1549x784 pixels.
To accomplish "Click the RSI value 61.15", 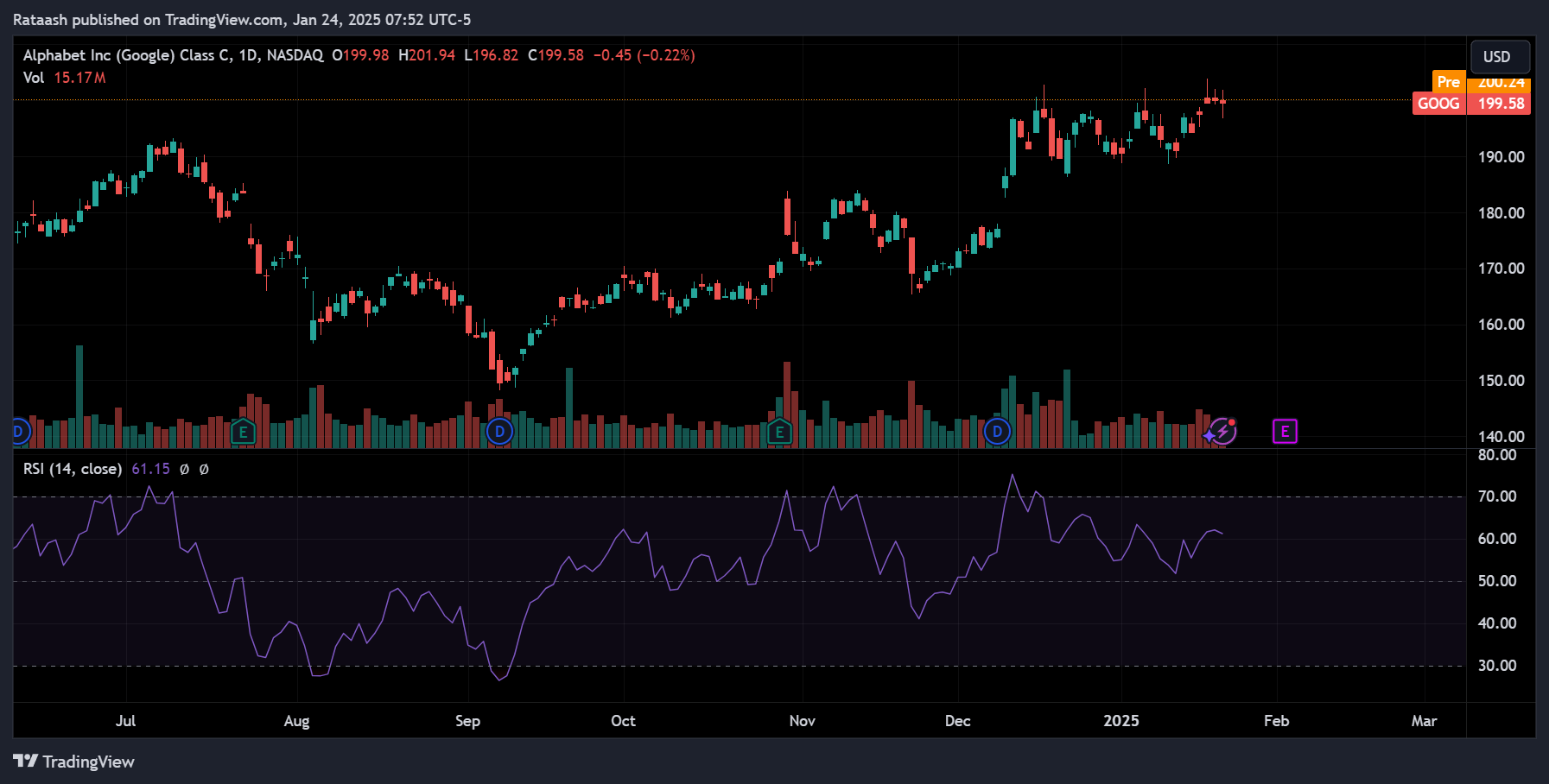I will click(150, 469).
